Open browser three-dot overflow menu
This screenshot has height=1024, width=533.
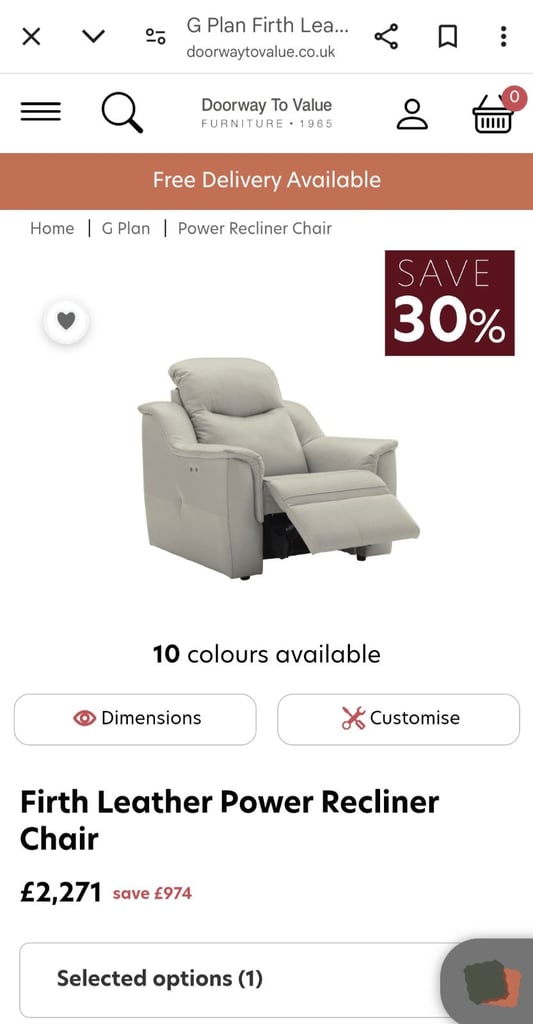pos(503,37)
